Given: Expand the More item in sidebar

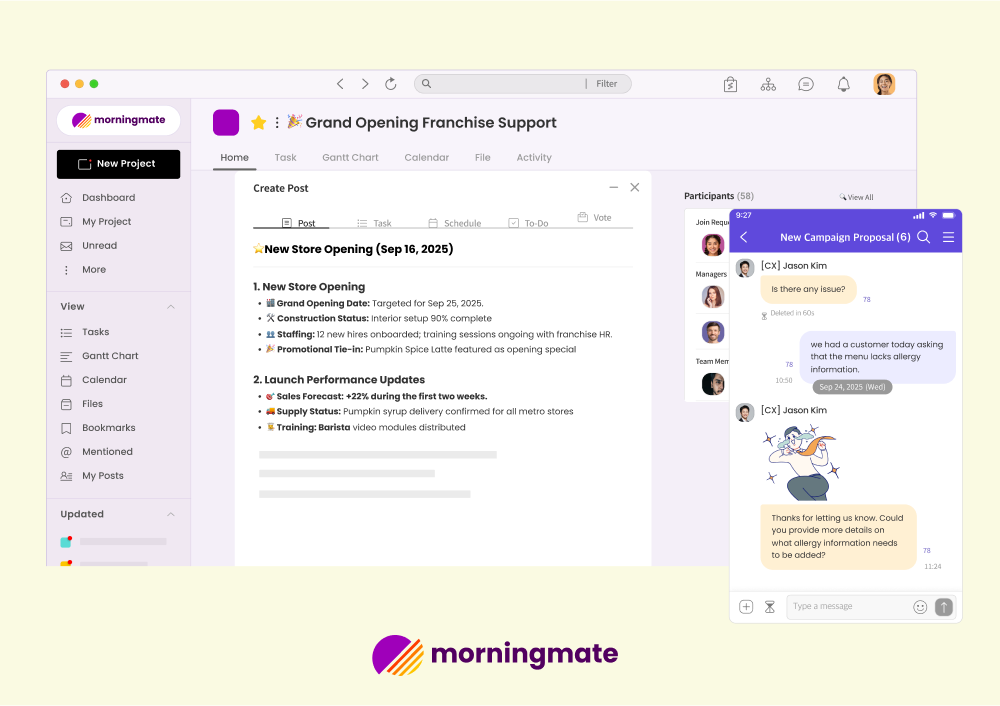Looking at the screenshot, I should click(93, 270).
